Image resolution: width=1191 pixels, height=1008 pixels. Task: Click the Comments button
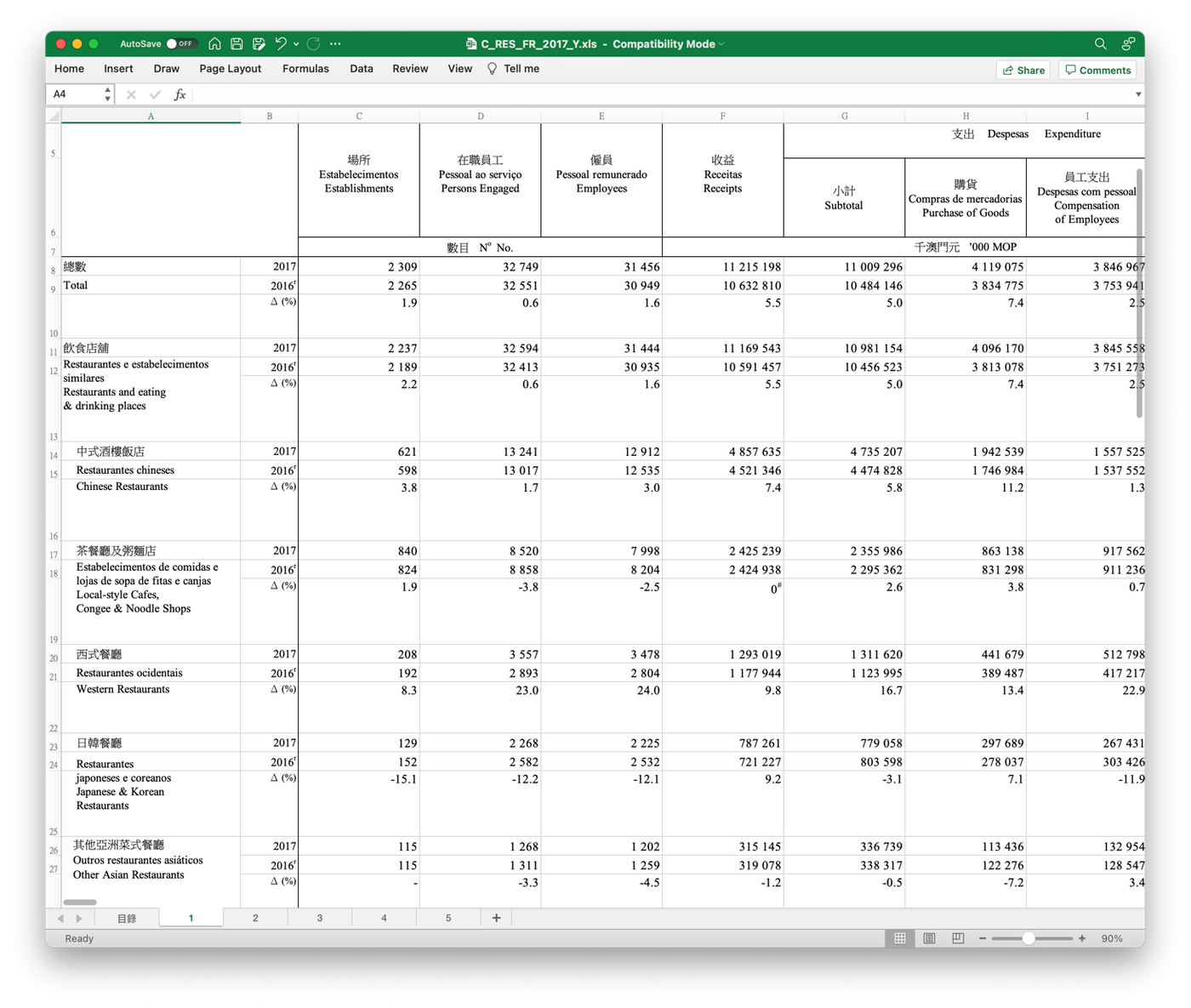(x=1098, y=70)
